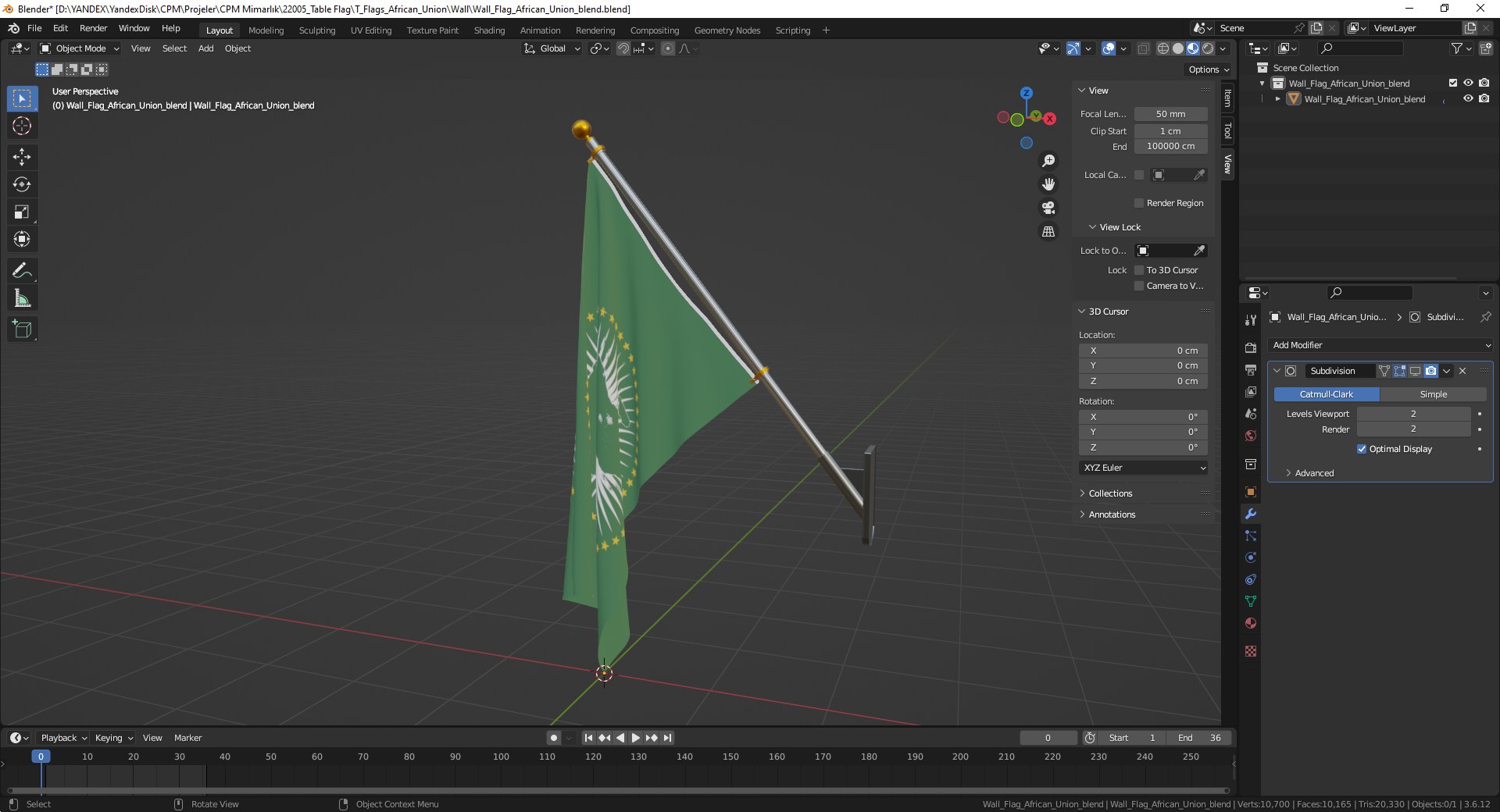Activate the 3D Cursor tool
This screenshot has width=1500, height=812.
(x=22, y=126)
